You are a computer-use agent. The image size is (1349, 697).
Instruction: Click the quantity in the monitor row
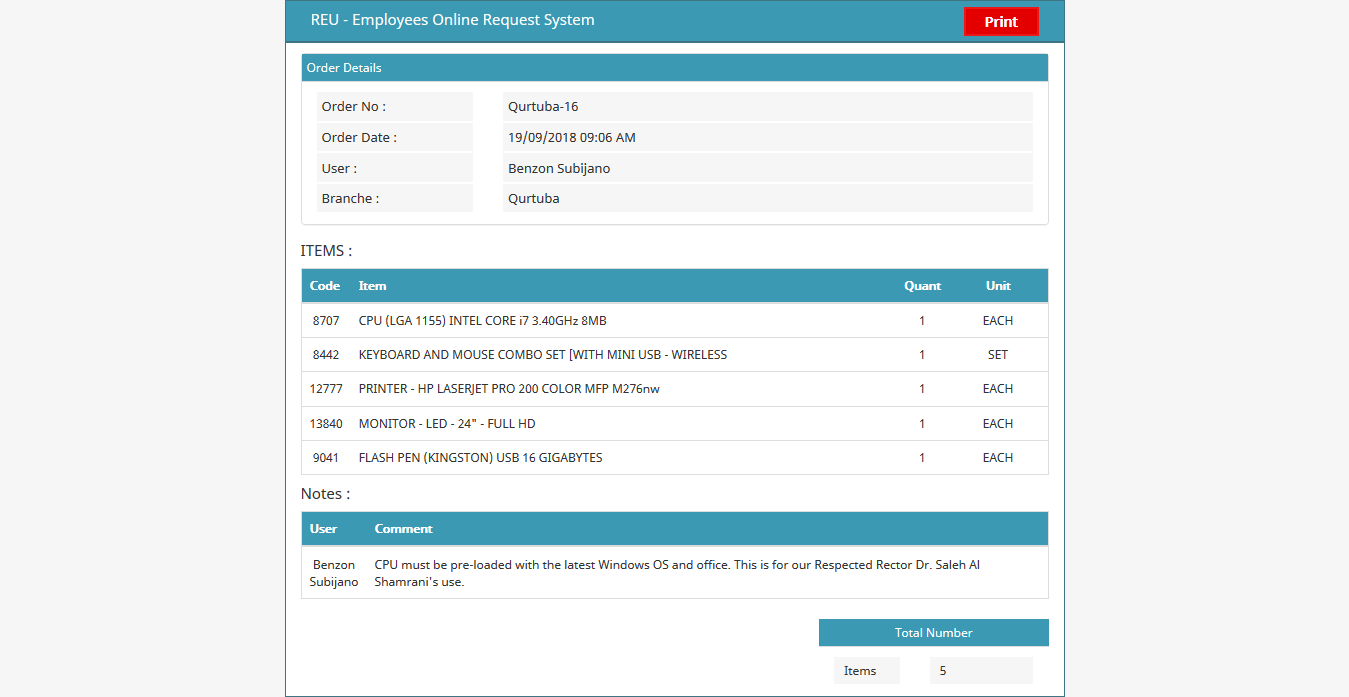point(922,424)
